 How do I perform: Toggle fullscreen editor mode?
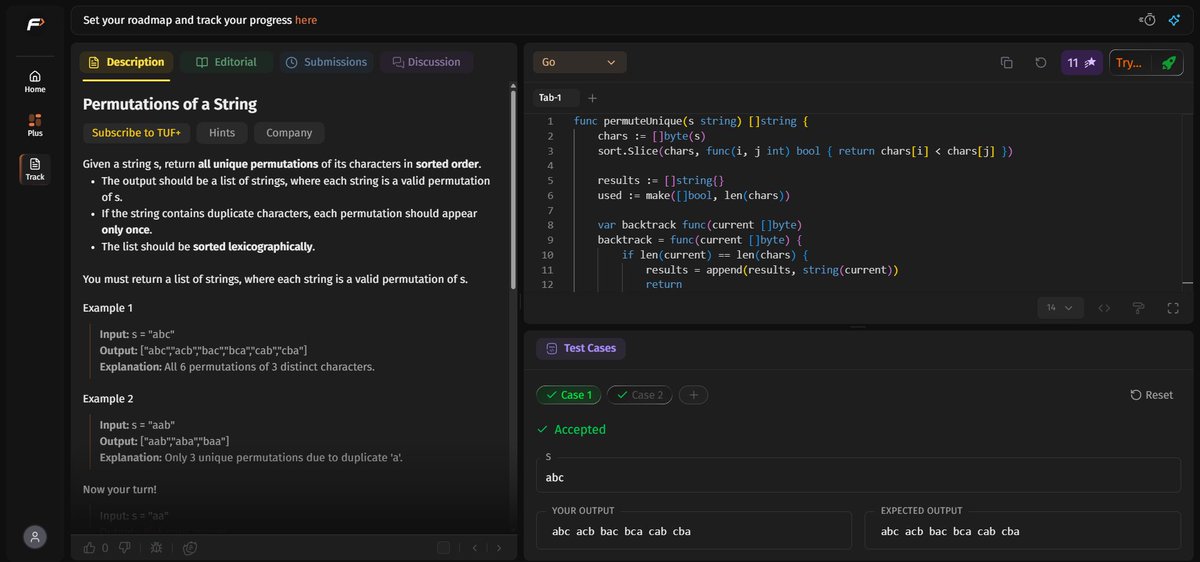pos(1173,308)
